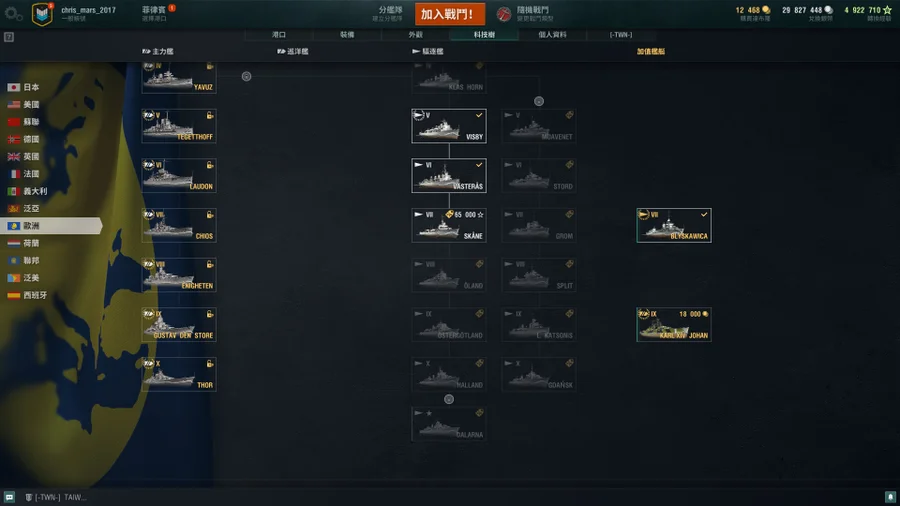Expand the circular node above Dalarna
This screenshot has width=900, height=506.
[449, 399]
